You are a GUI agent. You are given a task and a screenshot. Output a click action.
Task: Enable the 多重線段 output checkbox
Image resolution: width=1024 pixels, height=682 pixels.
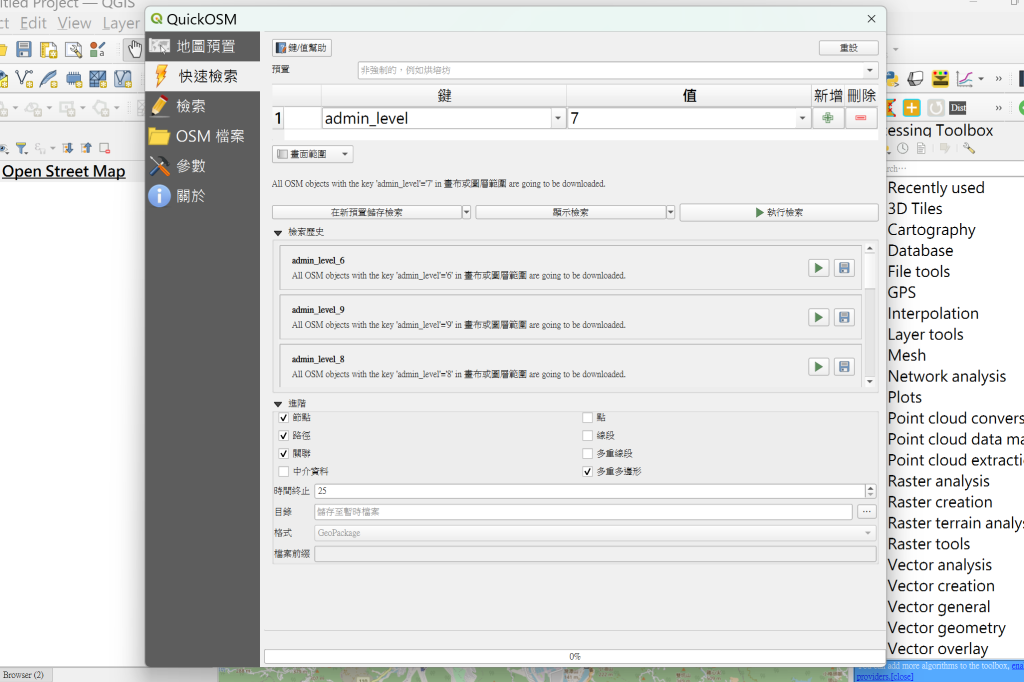point(587,453)
